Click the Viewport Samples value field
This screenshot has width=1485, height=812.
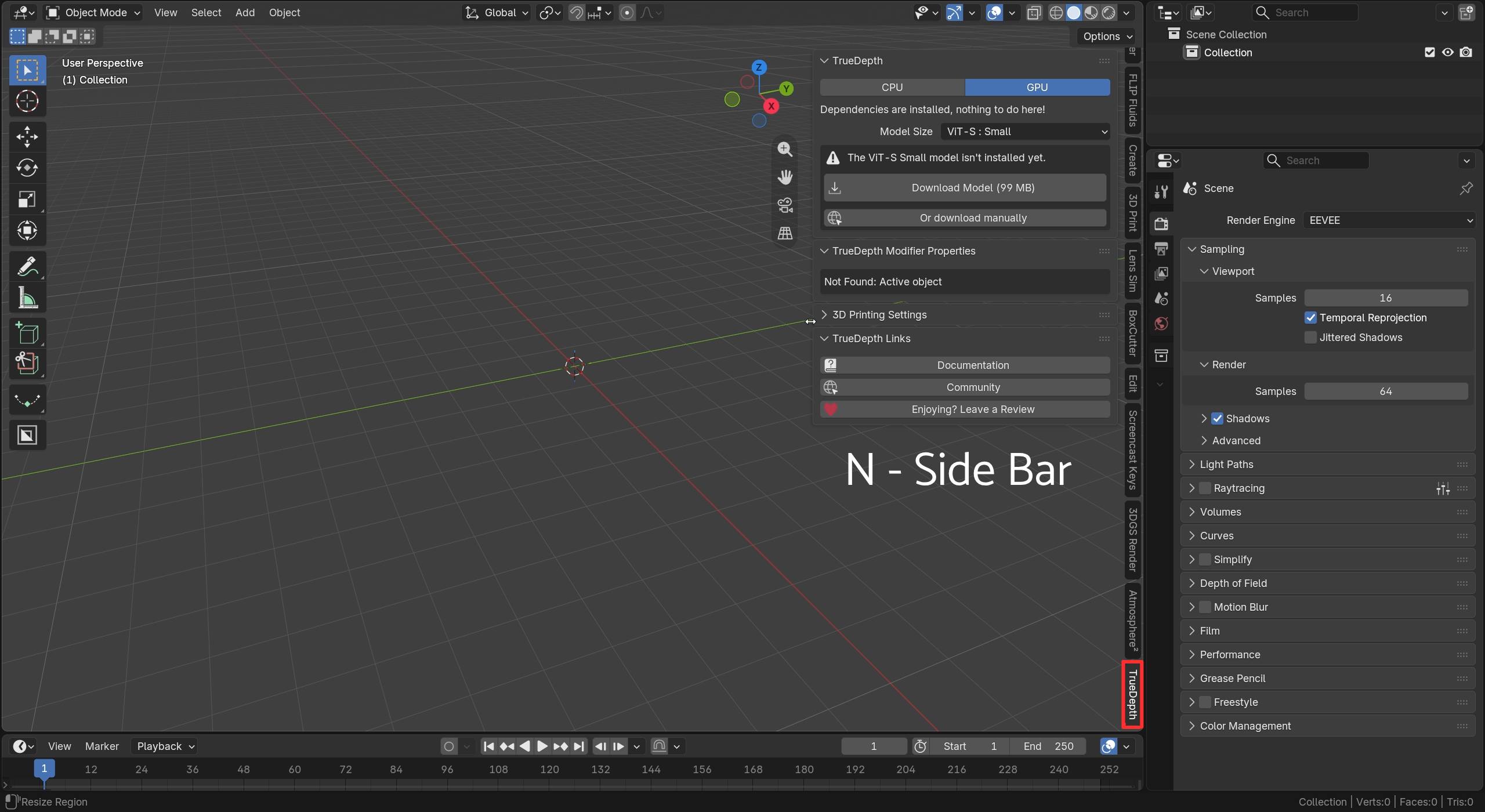(x=1386, y=298)
